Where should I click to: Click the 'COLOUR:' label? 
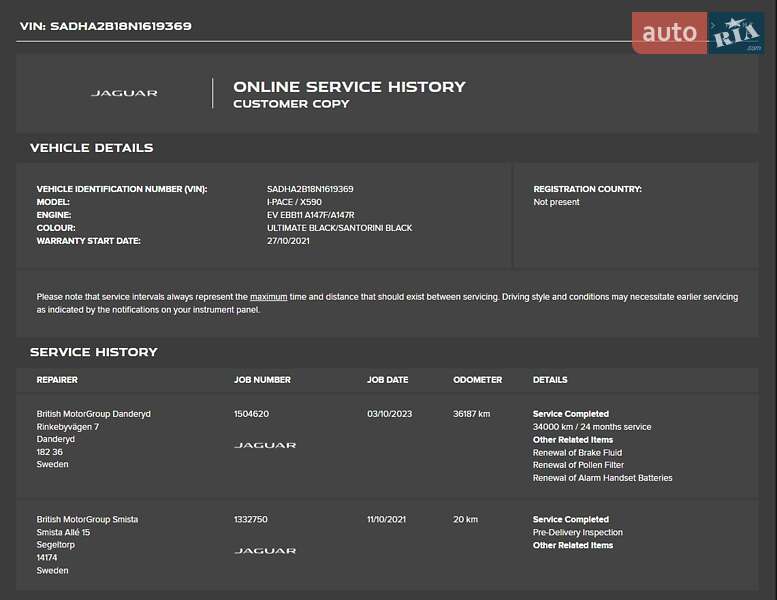pyautogui.click(x=56, y=228)
